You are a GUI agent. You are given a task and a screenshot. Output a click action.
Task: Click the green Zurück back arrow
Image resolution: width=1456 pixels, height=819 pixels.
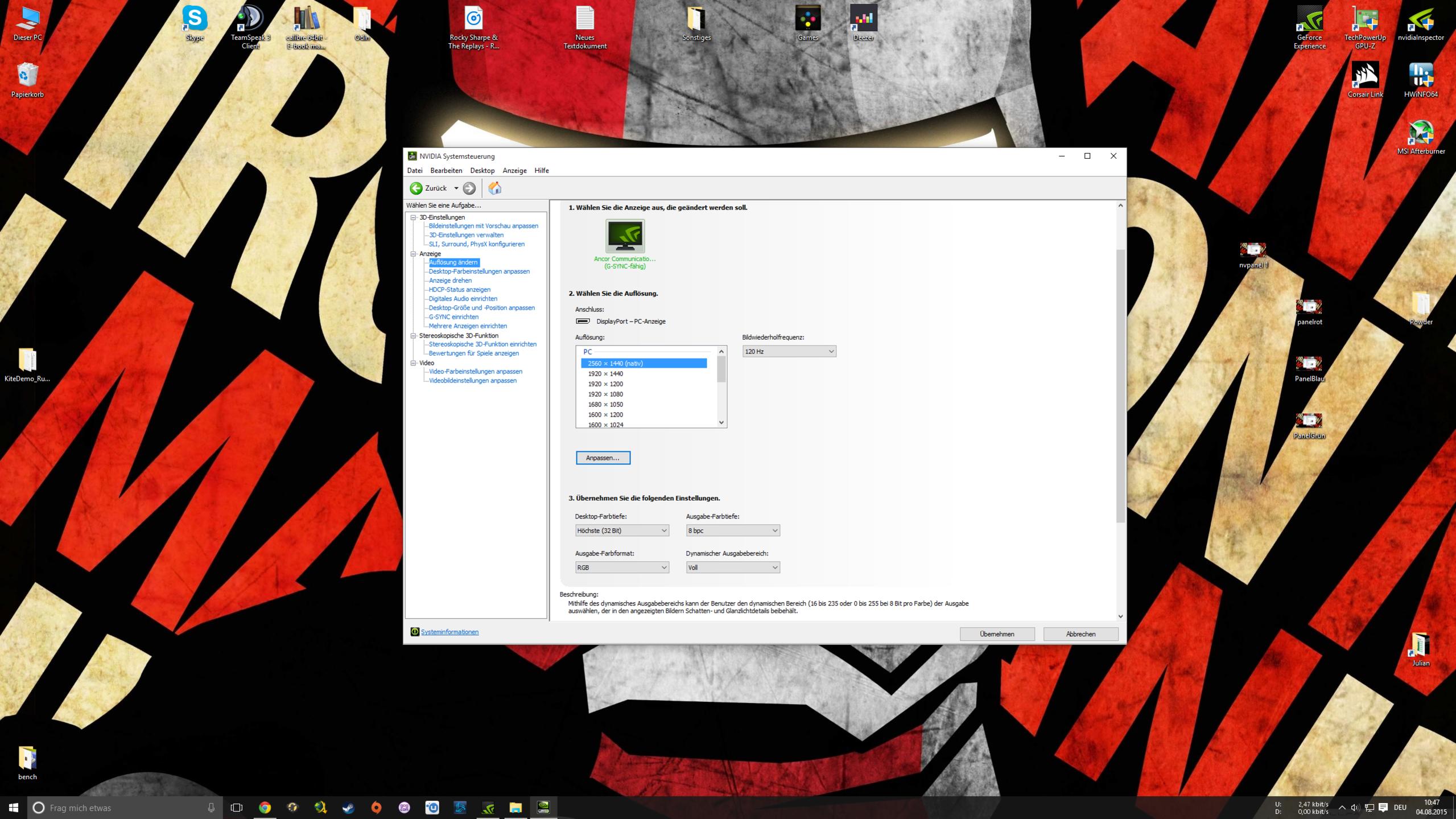point(416,188)
